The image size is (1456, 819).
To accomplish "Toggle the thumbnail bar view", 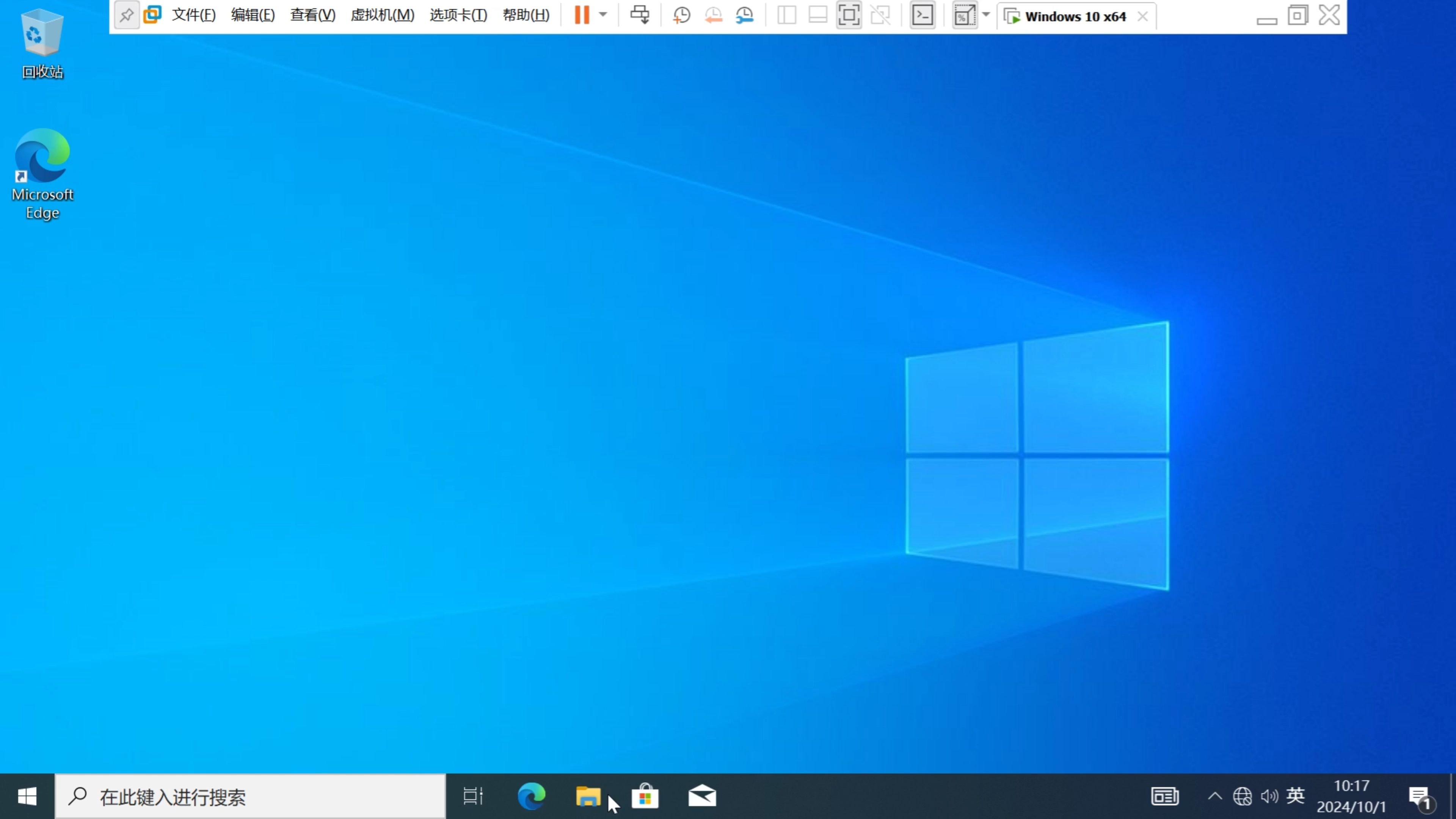I will (x=818, y=15).
